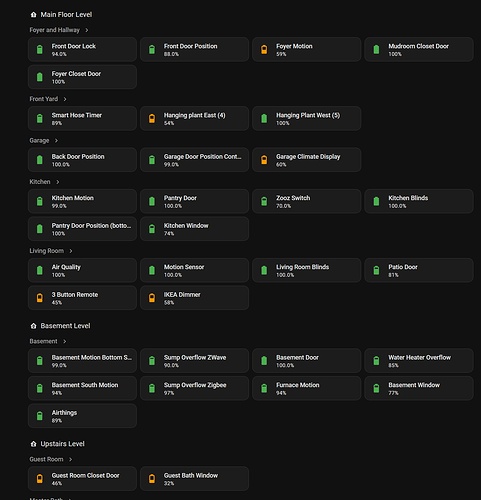Screen dimensions: 481x500
Task: Click the home icon beside Basement Level
Action: coord(33,326)
